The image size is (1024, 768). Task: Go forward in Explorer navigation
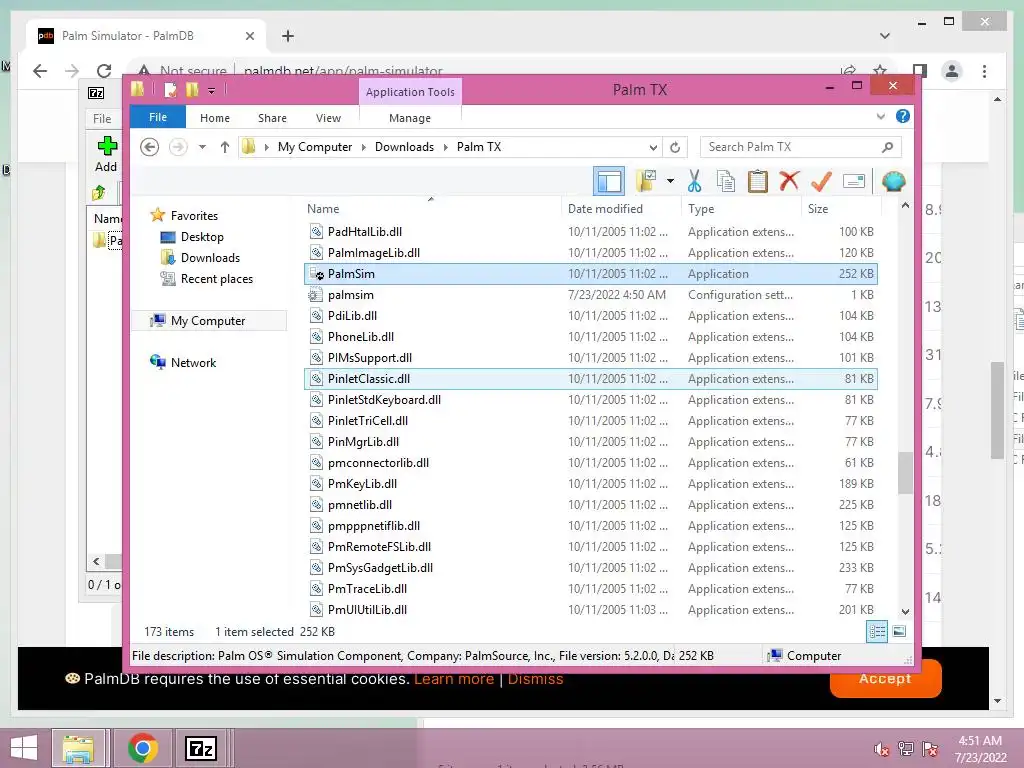[x=178, y=147]
